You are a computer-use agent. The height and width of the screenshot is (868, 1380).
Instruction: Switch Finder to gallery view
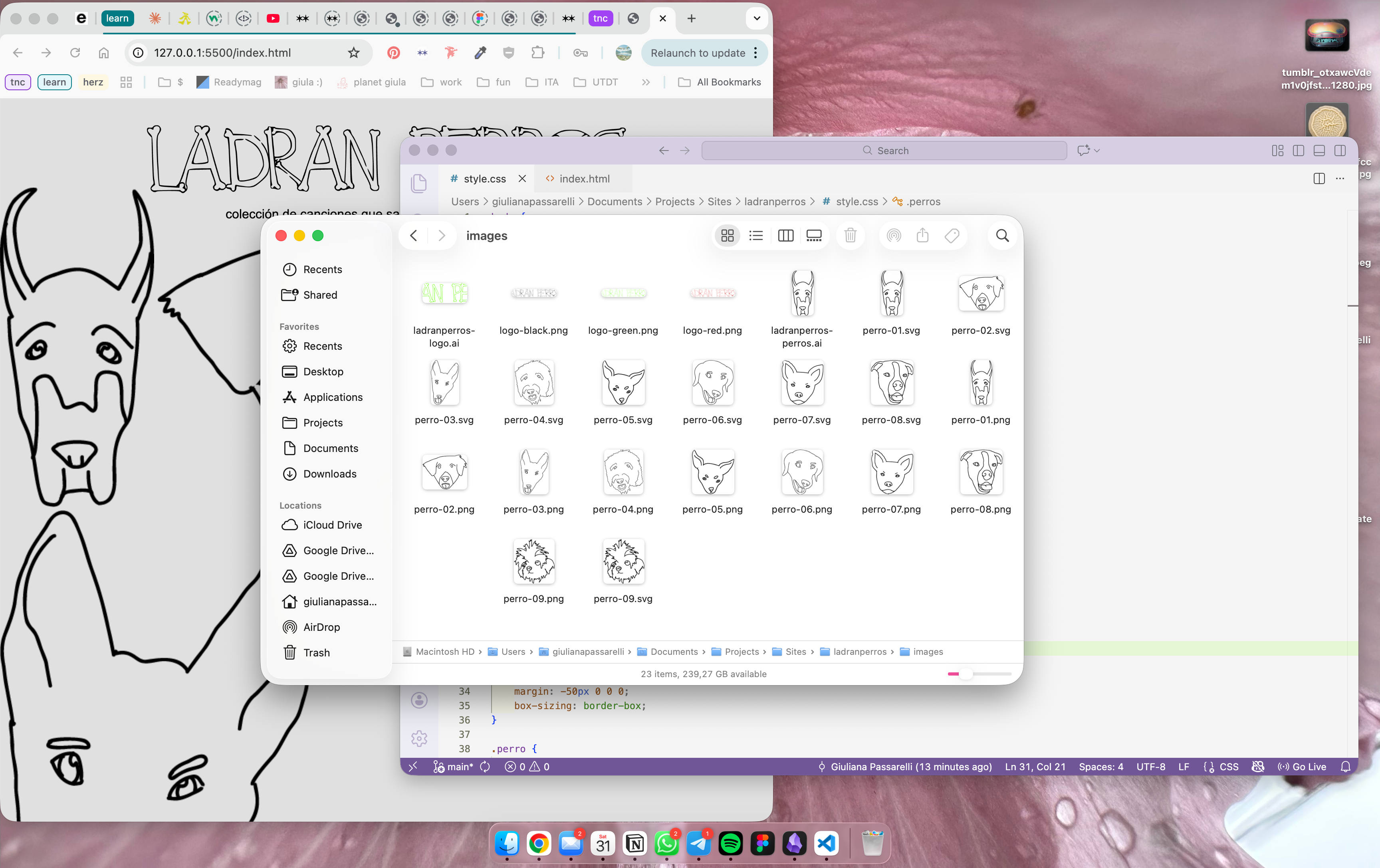click(x=814, y=236)
